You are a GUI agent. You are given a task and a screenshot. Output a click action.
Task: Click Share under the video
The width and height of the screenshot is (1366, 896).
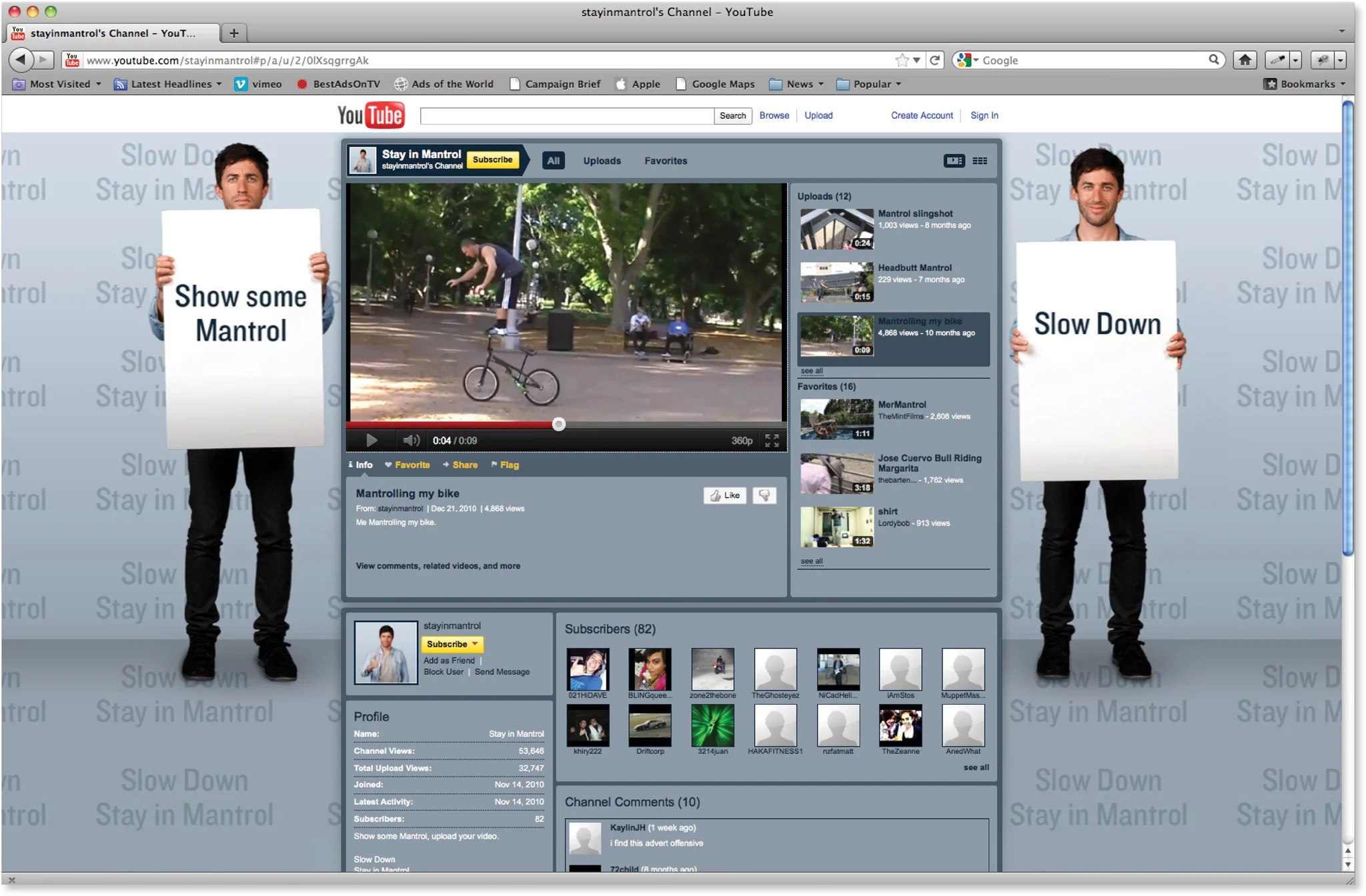tap(460, 465)
